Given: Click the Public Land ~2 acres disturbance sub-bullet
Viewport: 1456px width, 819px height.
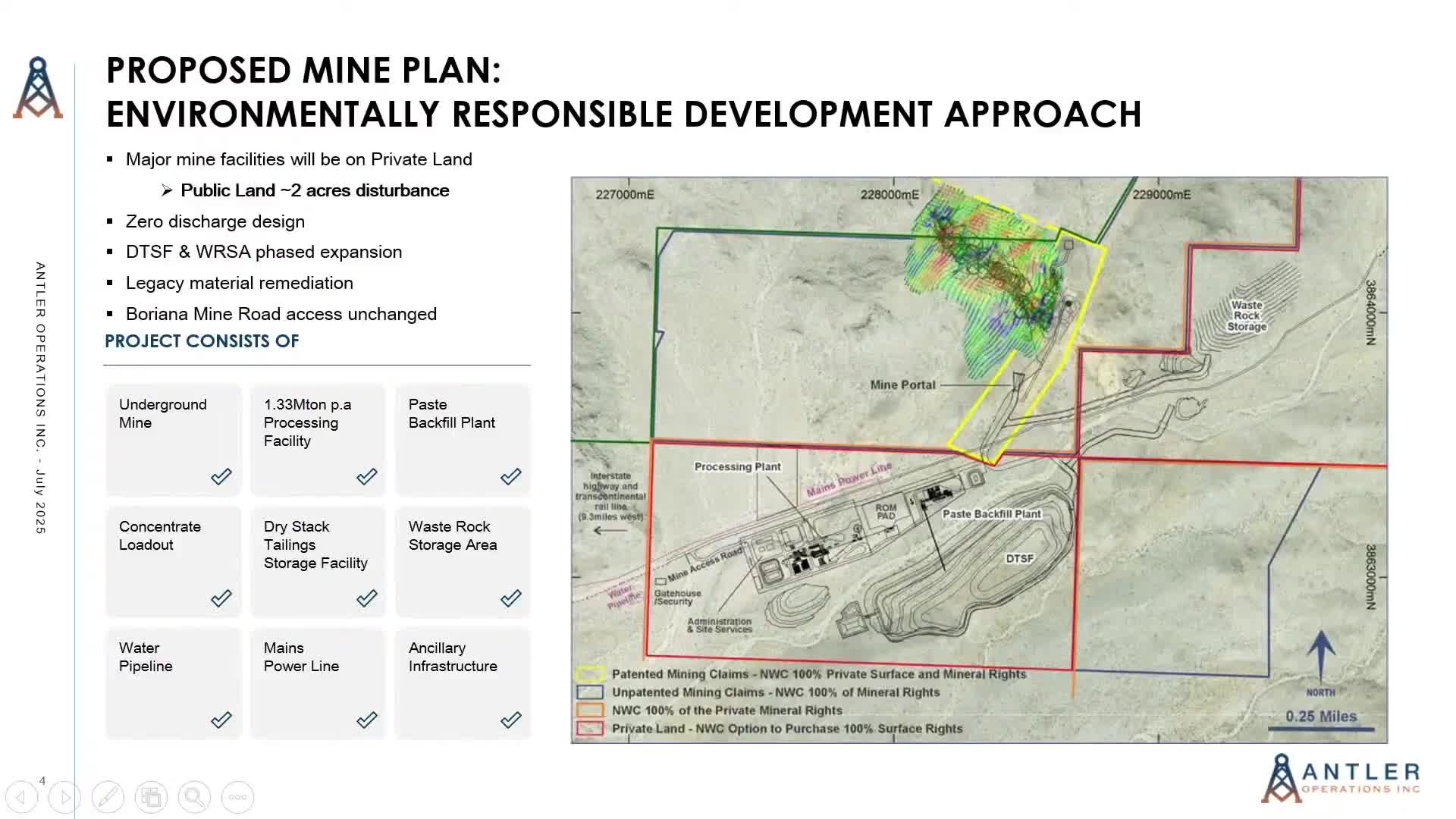Looking at the screenshot, I should [x=315, y=190].
